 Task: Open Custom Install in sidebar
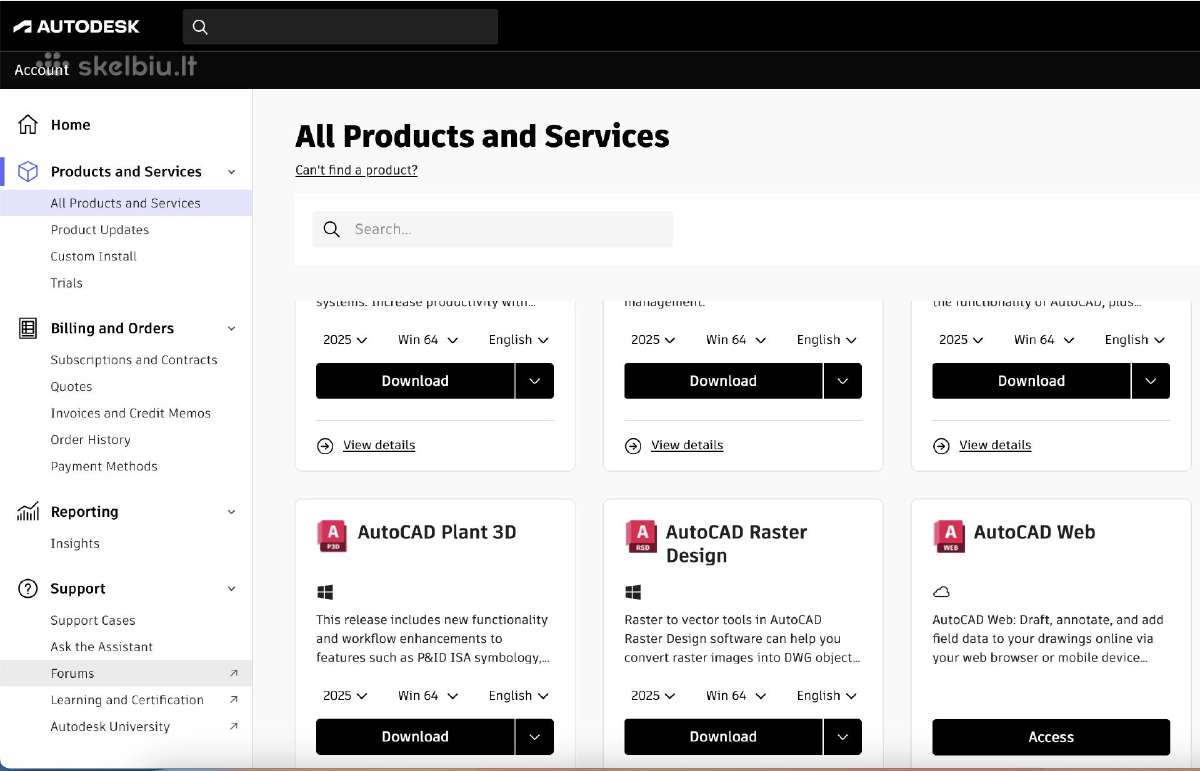[x=94, y=256]
